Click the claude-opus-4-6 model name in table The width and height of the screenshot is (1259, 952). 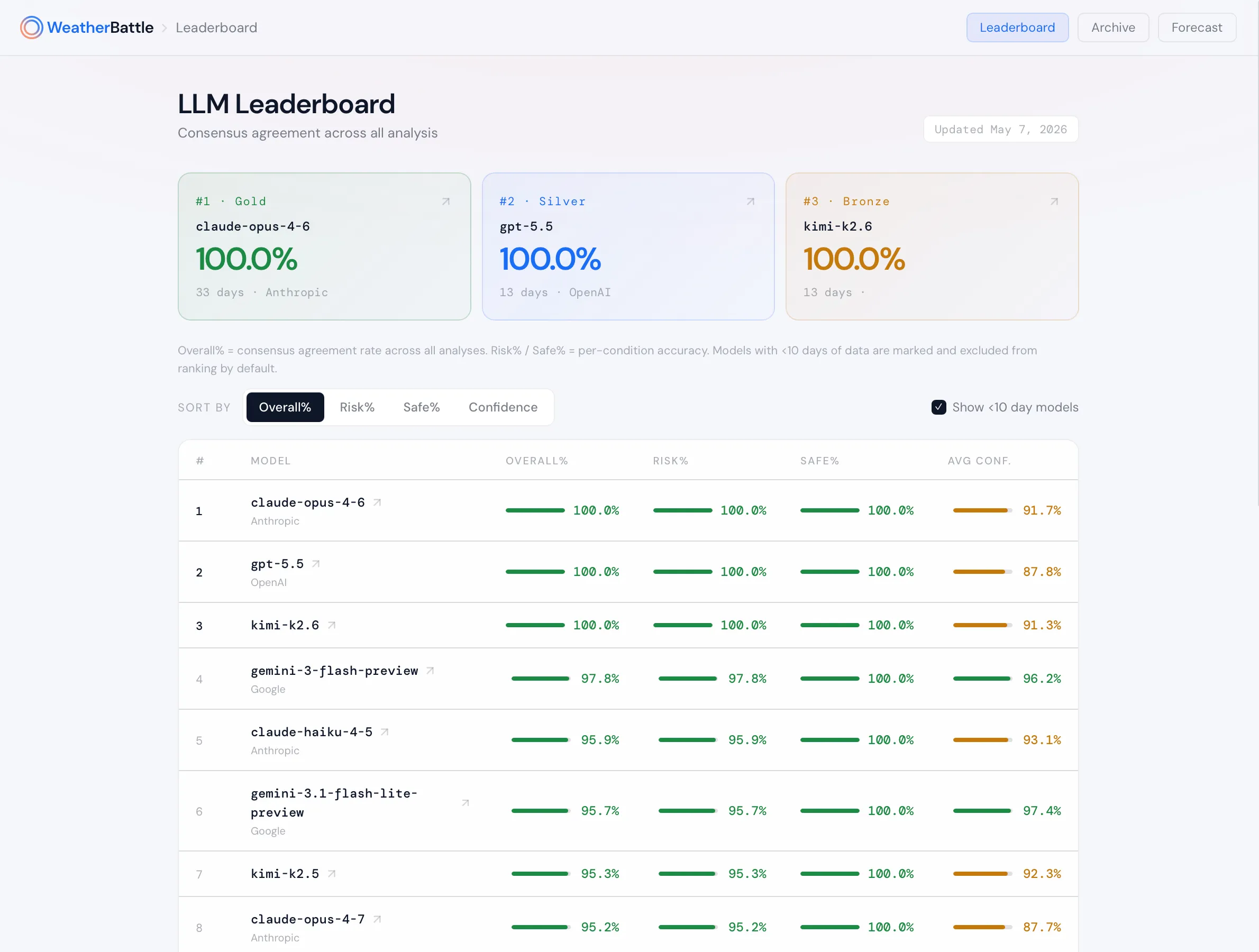[x=308, y=502]
